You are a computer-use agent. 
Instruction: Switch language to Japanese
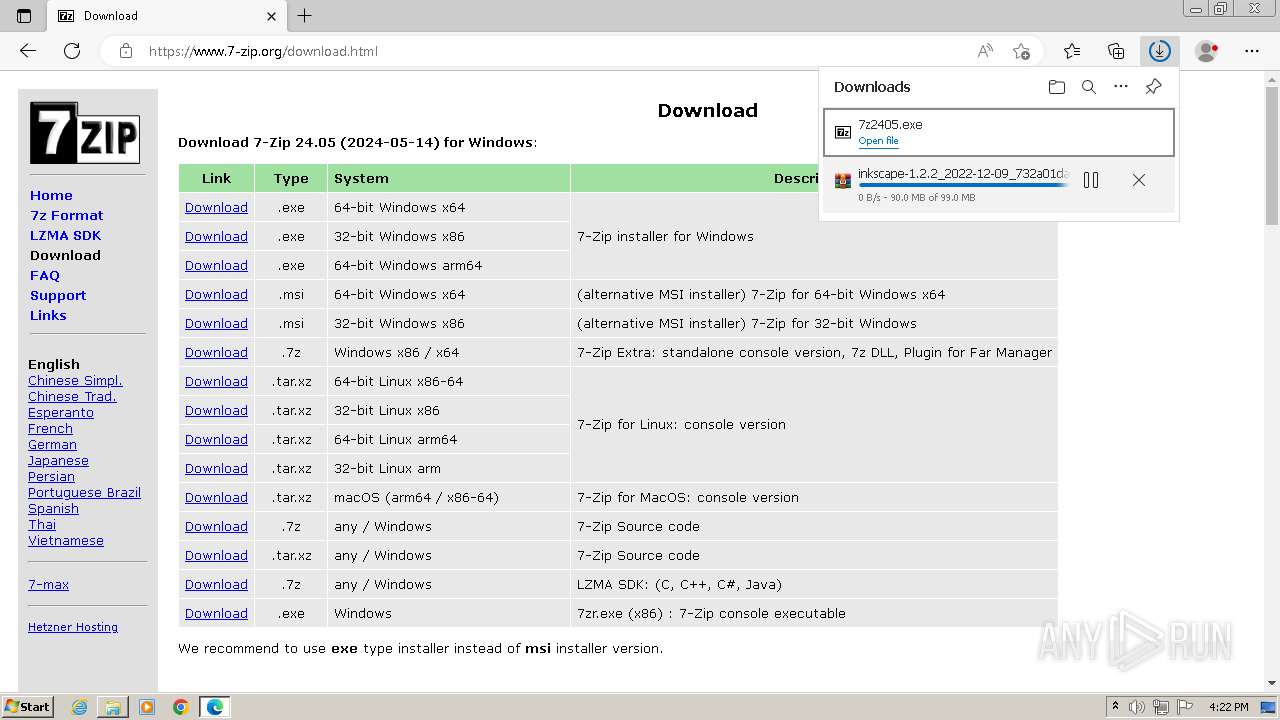(58, 460)
